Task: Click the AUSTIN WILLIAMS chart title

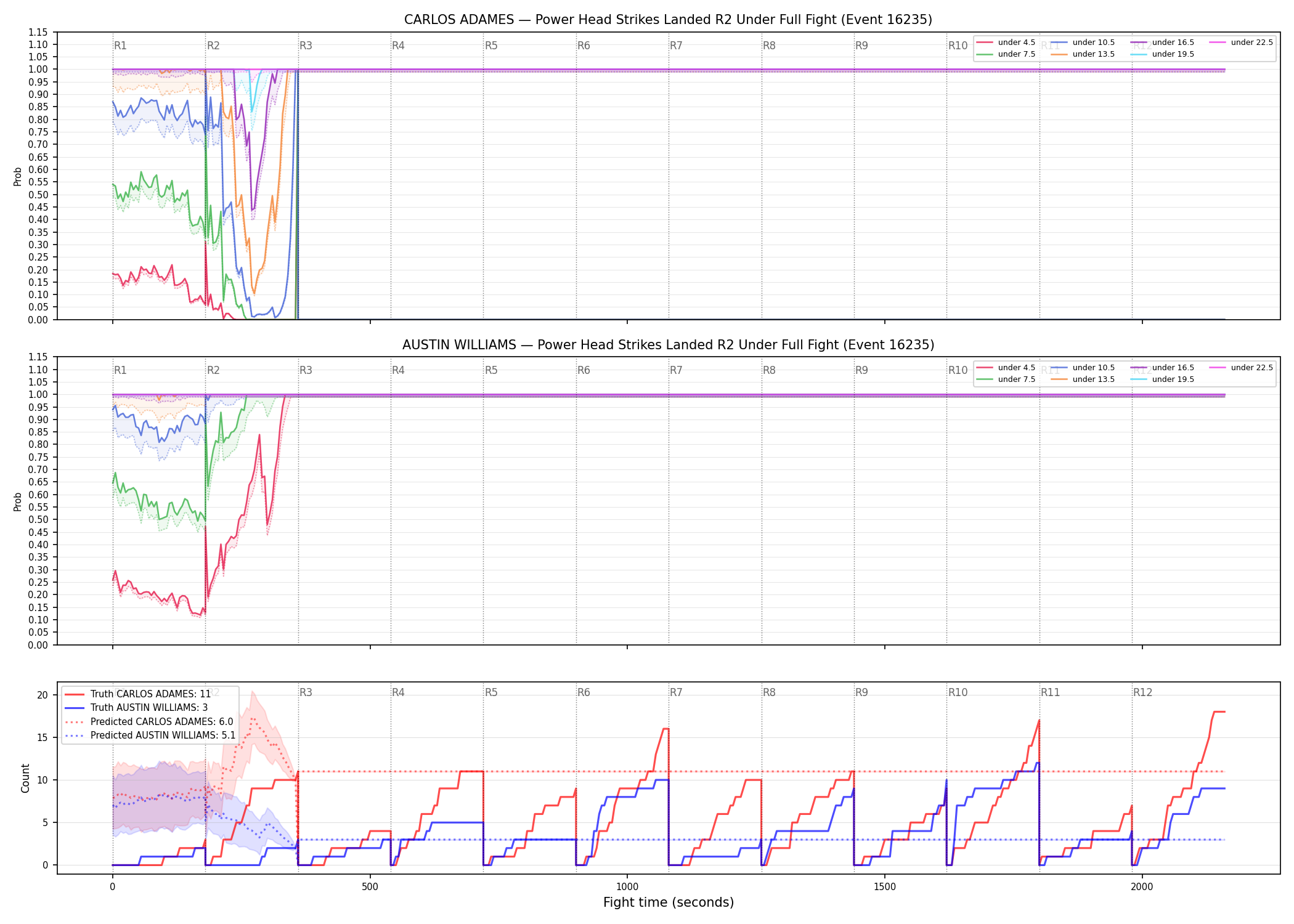Action: 668,345
